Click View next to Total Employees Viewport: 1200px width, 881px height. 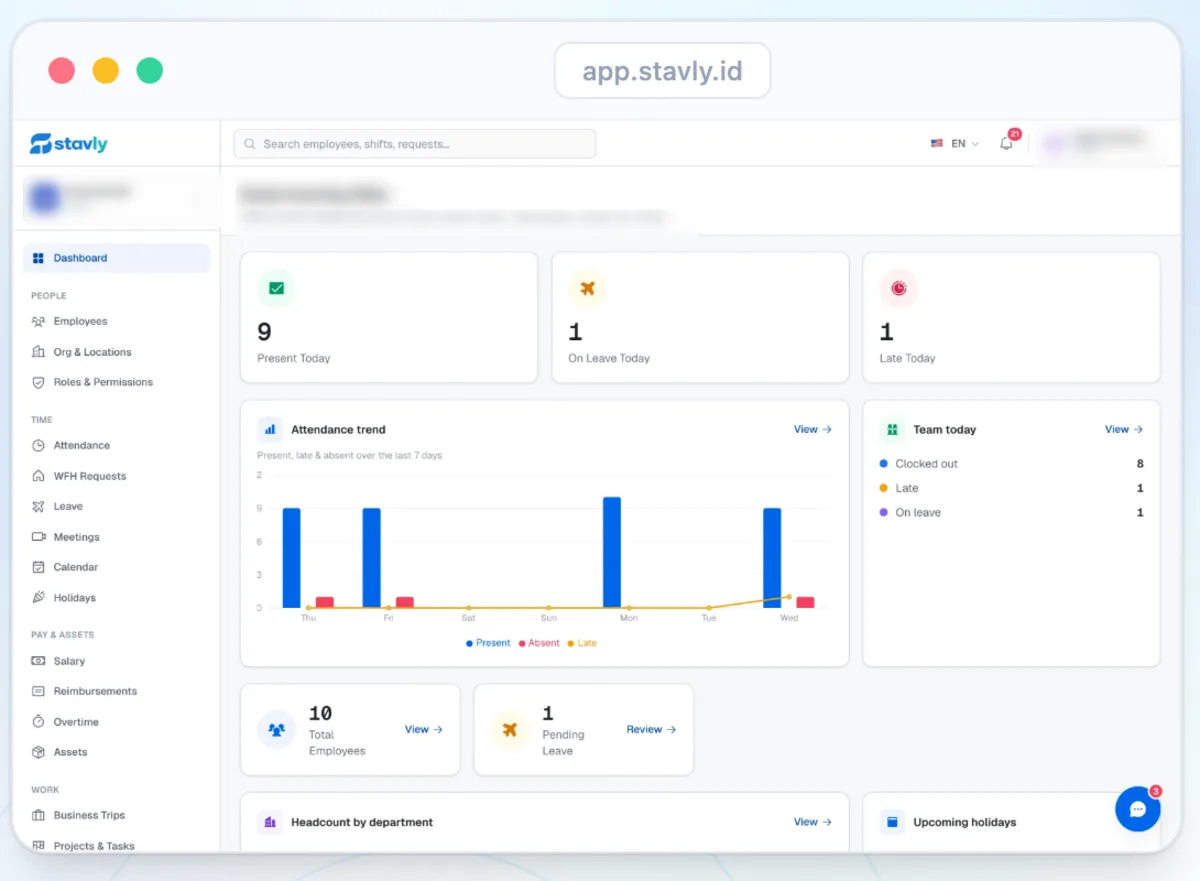point(423,730)
